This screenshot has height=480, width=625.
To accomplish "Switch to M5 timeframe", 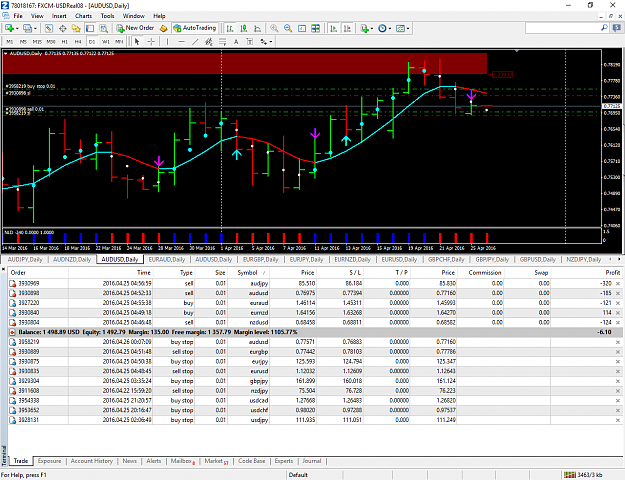I will click(x=24, y=41).
